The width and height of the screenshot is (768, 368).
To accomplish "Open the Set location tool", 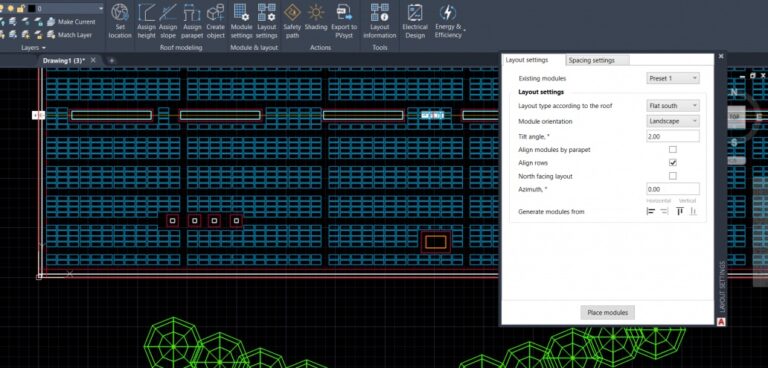I will pos(120,22).
